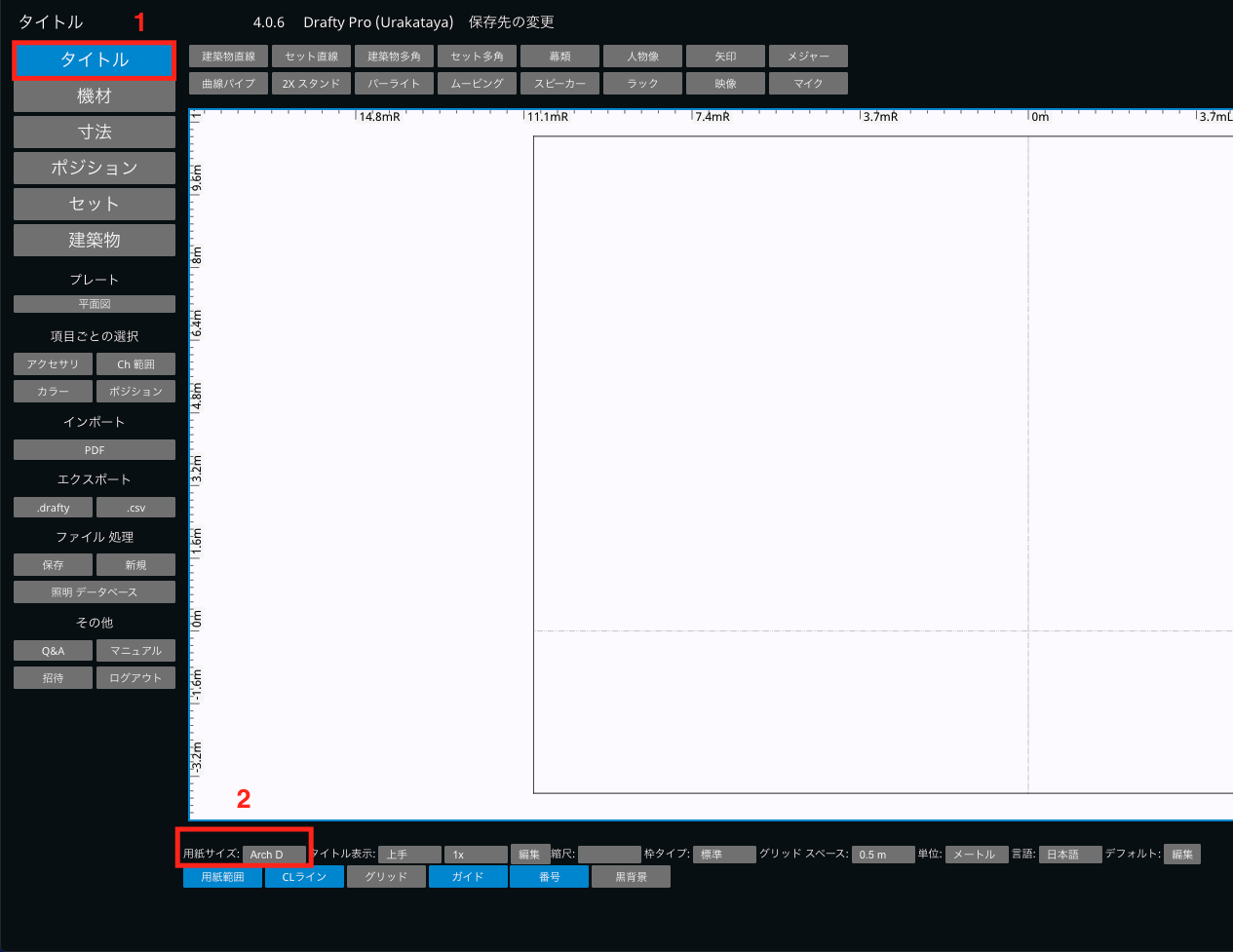Viewport: 1233px width, 952px height.
Task: Choose the スピーカー tool in toolbar
Action: tap(559, 84)
